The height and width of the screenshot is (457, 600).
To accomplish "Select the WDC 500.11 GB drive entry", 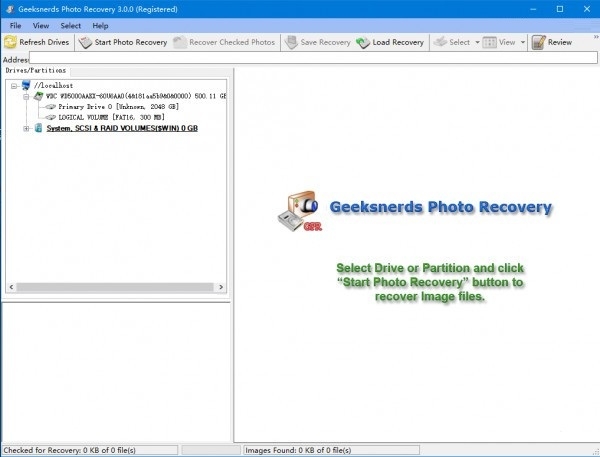I will coord(136,96).
